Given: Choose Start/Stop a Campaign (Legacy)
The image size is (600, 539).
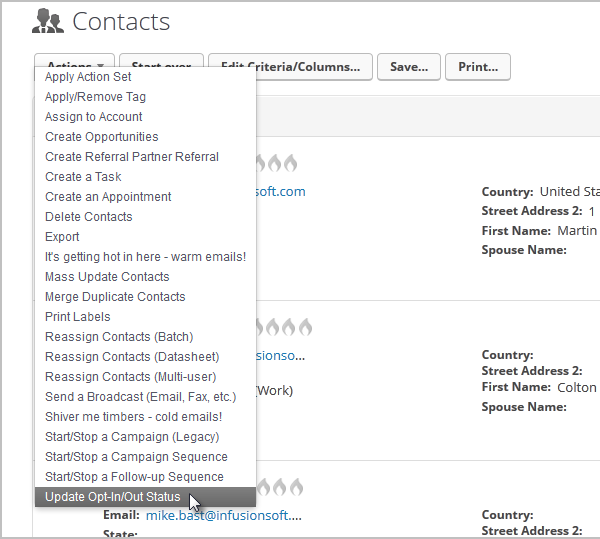Looking at the screenshot, I should [145, 436].
